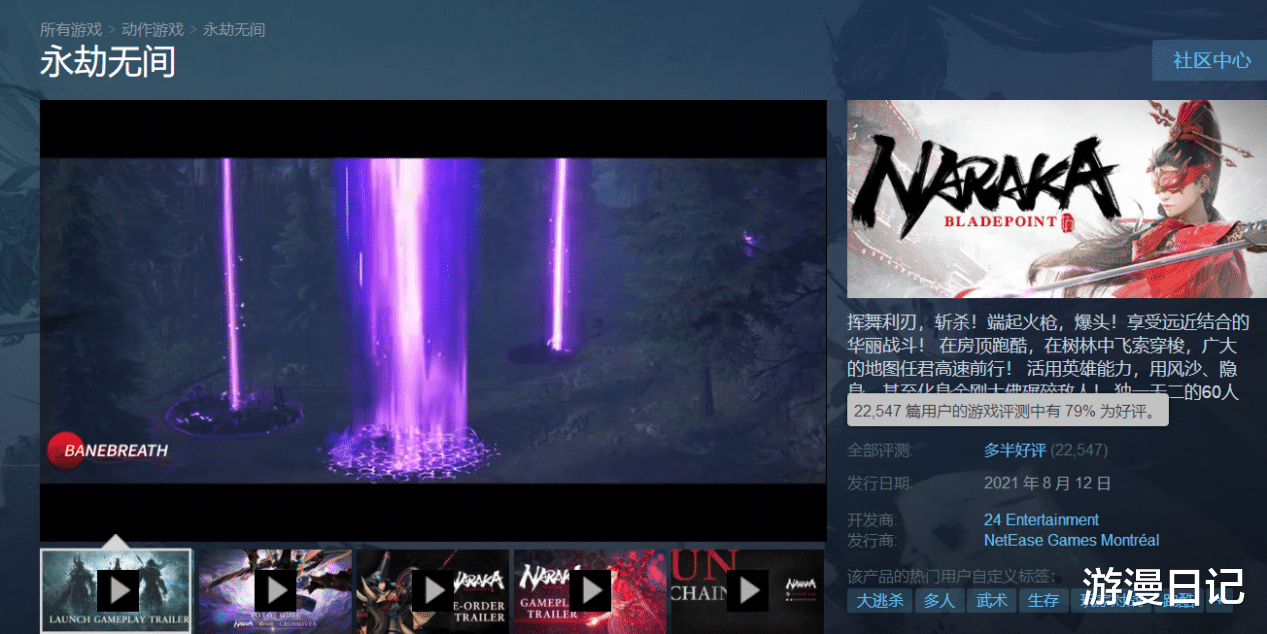This screenshot has height=634, width=1267.
Task: Click the 全部评测 label
Action: (x=880, y=450)
